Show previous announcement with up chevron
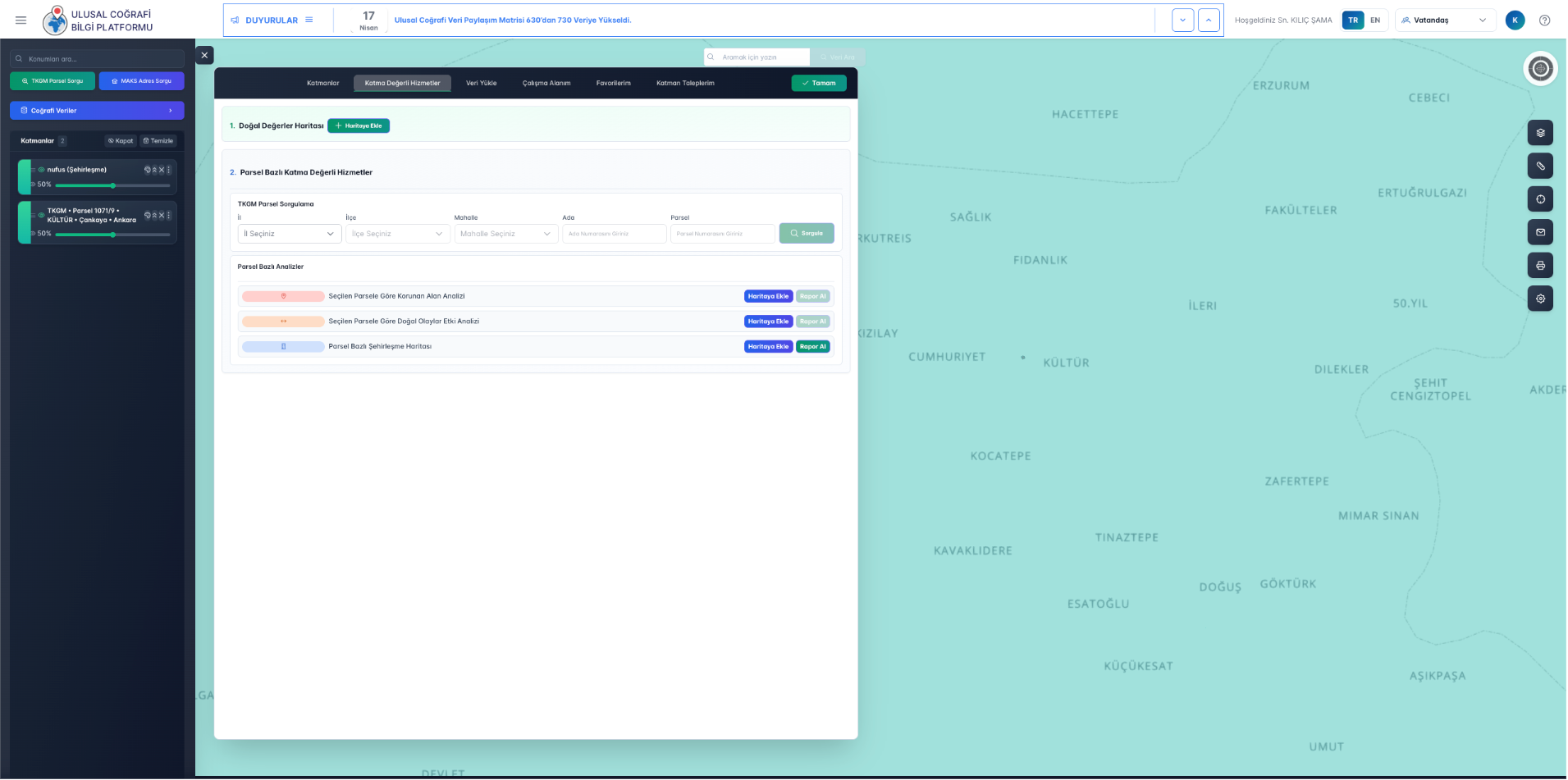This screenshot has width=1568, height=780. coord(1209,21)
